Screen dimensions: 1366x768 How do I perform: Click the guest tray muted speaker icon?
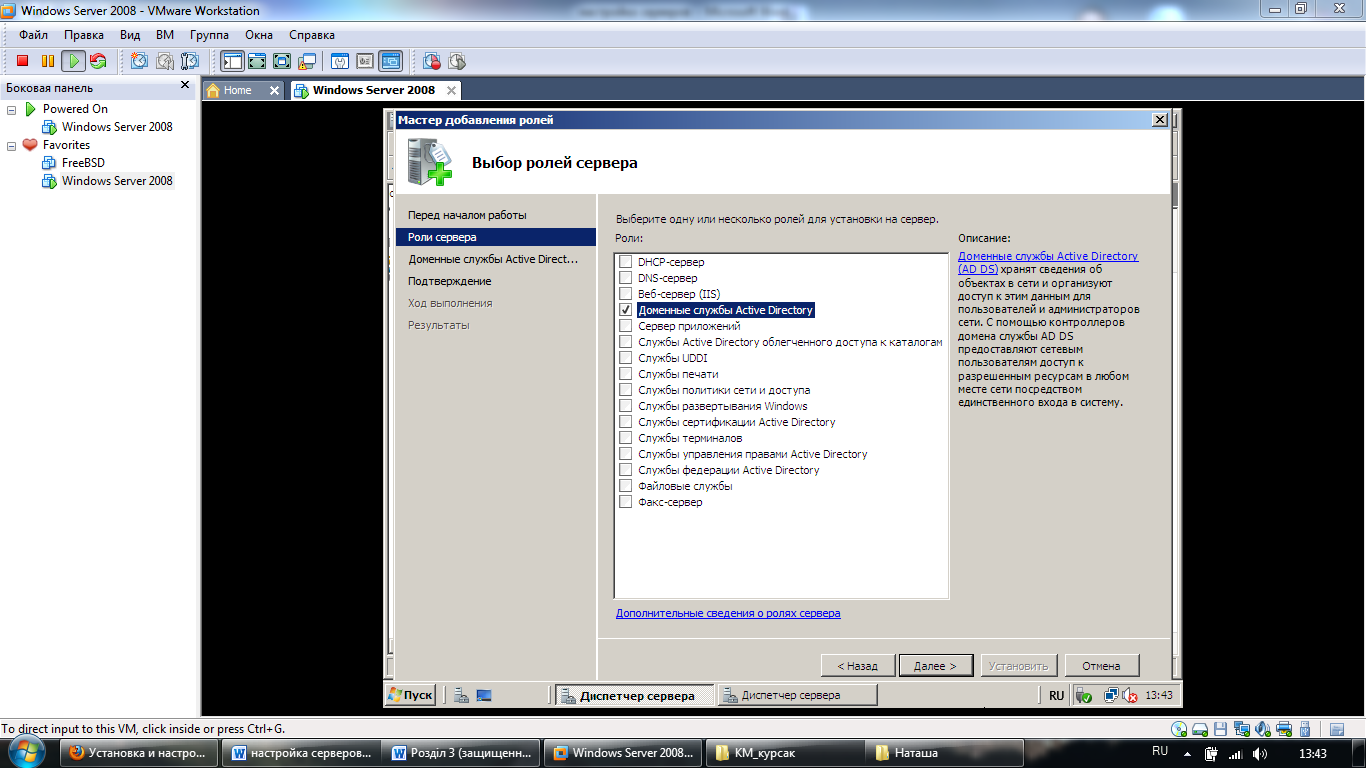[x=1130, y=695]
